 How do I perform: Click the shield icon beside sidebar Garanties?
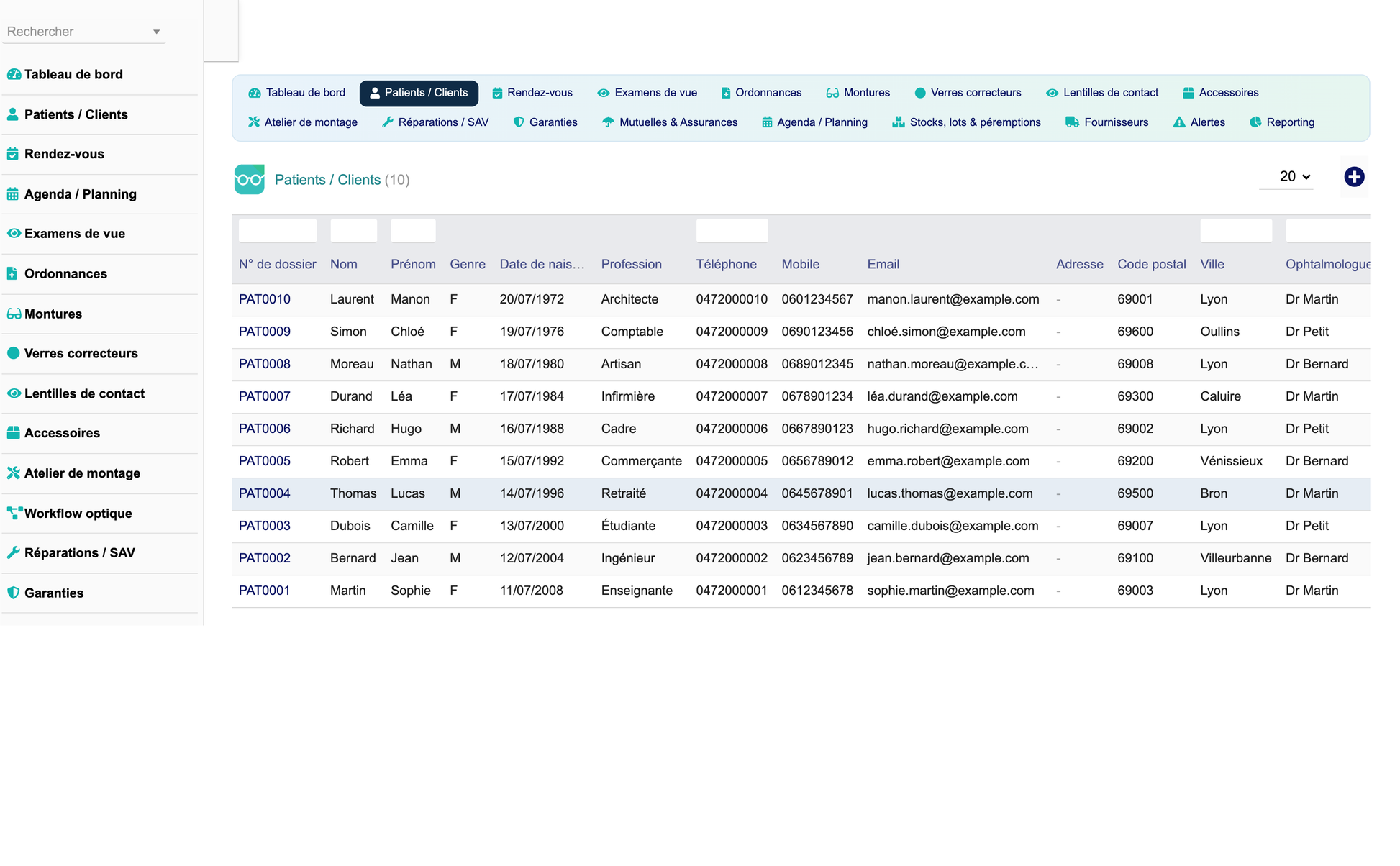tap(13, 593)
